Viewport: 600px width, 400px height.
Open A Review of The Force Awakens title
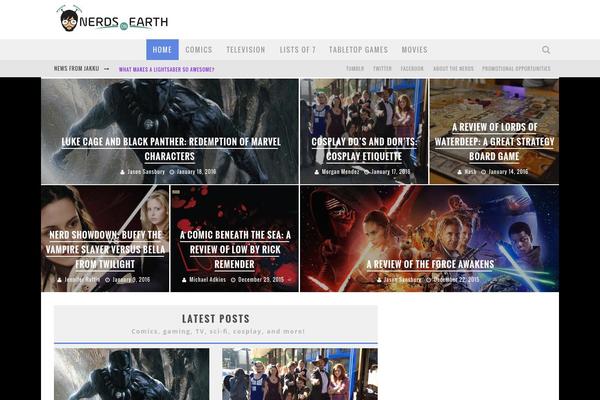pos(430,264)
